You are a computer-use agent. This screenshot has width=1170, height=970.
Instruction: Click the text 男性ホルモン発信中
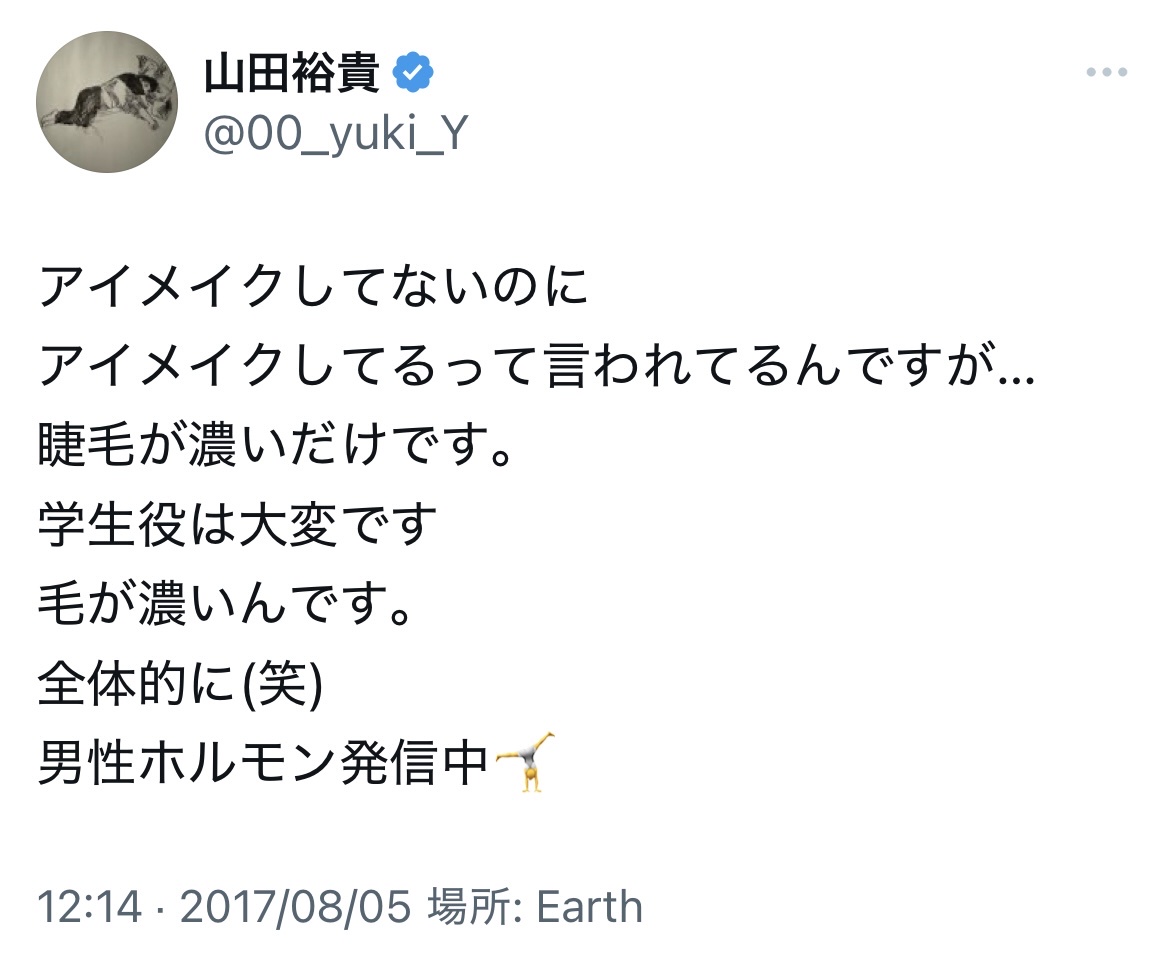click(265, 763)
